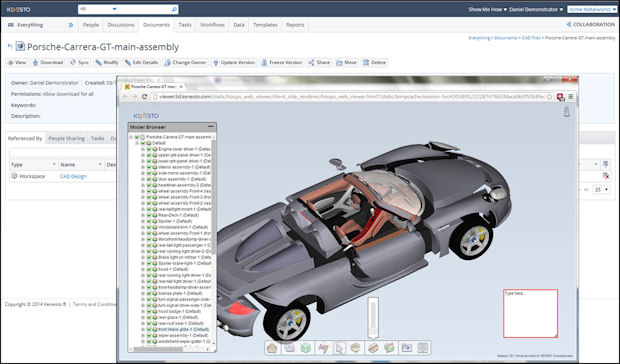Switch to the People Sharing tab
The height and width of the screenshot is (364, 620).
tap(66, 138)
